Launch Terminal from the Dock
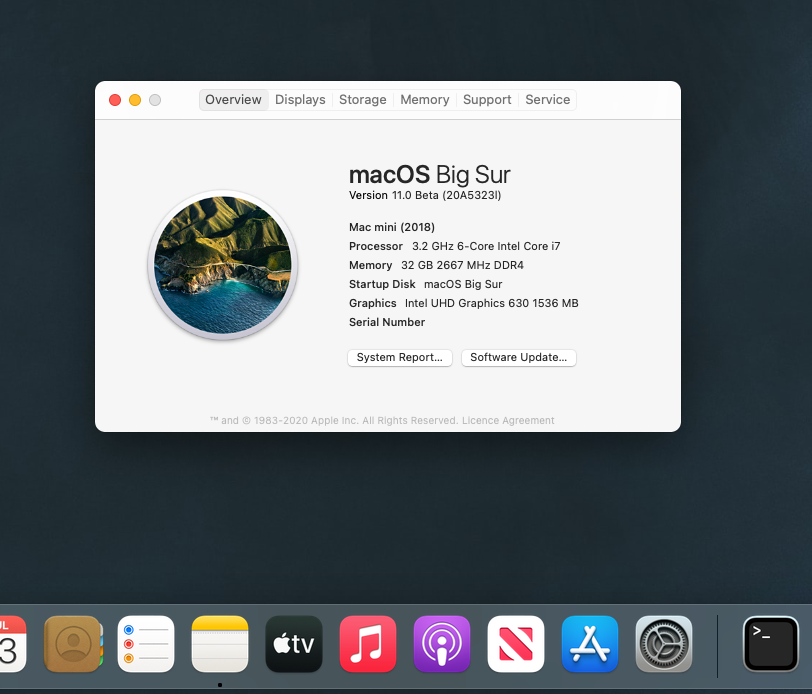The width and height of the screenshot is (812, 694). [771, 644]
